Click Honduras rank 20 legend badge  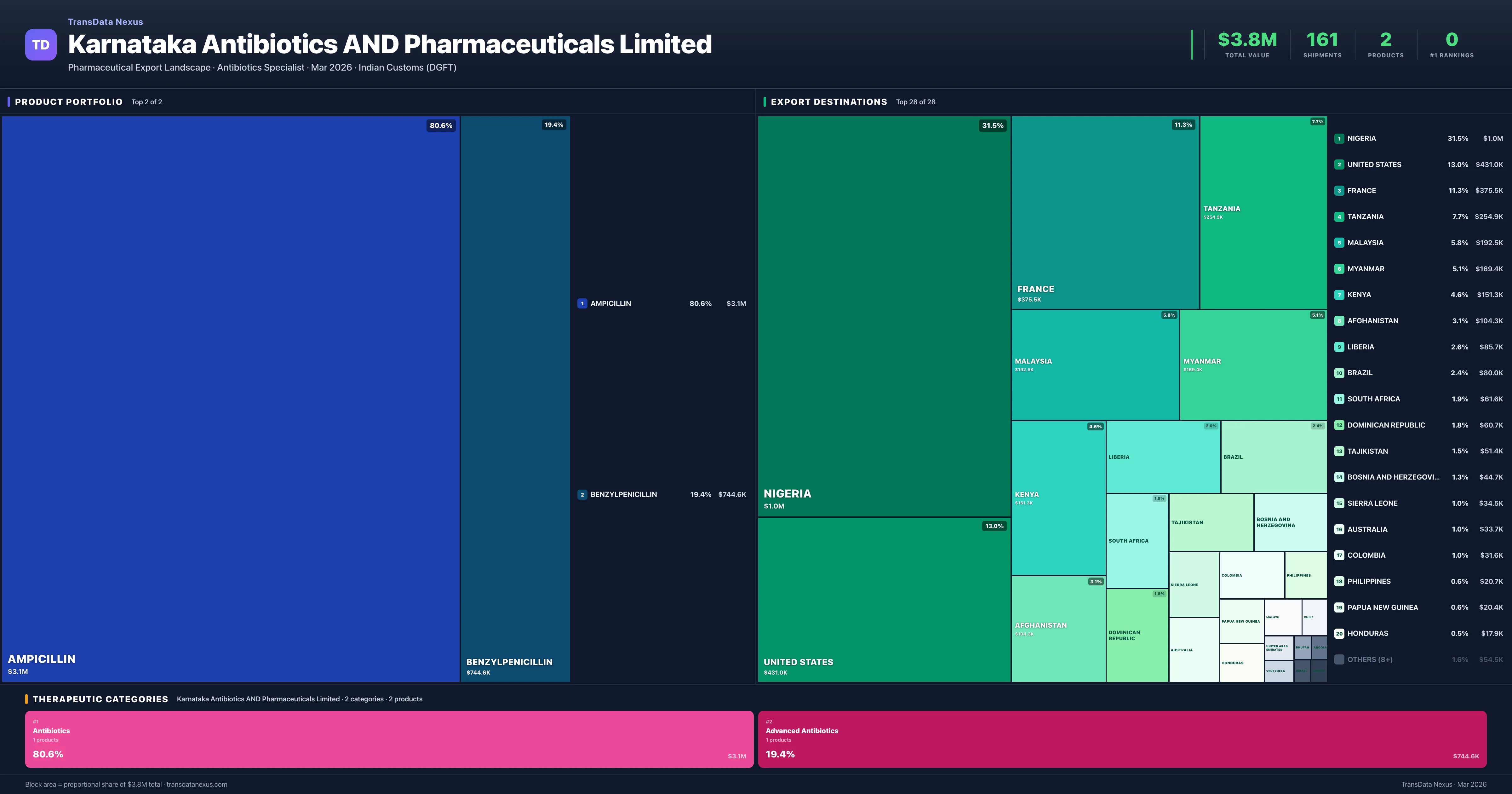click(1339, 634)
